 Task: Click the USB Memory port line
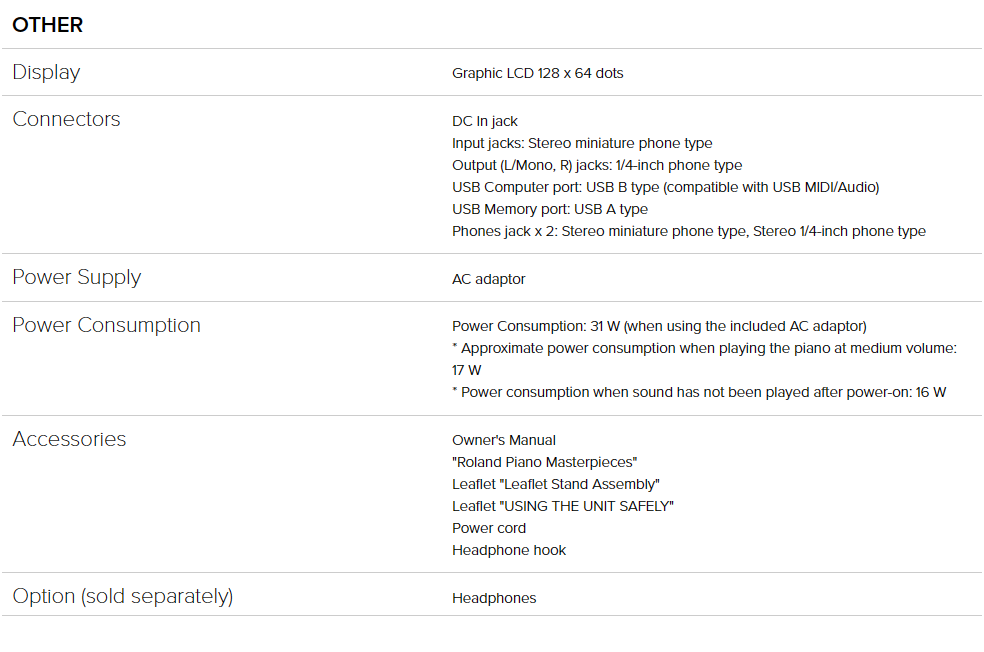550,209
